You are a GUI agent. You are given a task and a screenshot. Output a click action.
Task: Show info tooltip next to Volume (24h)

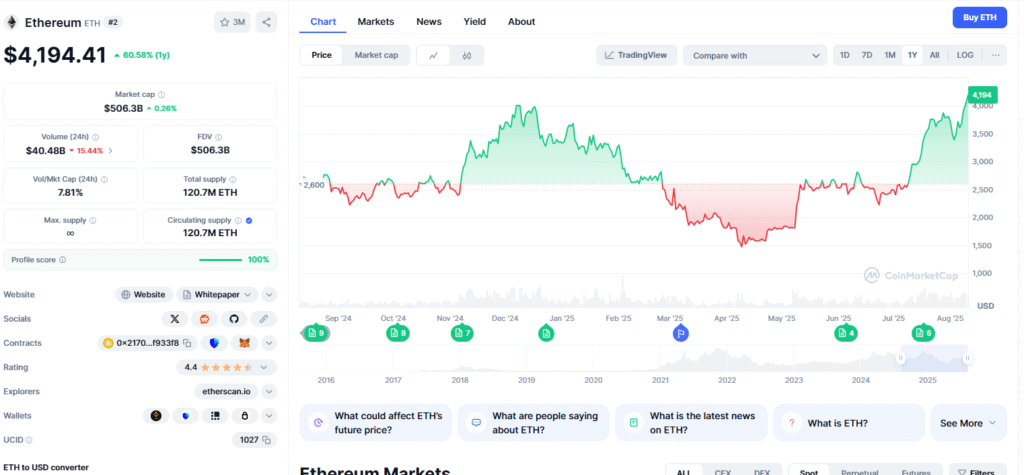coord(95,137)
